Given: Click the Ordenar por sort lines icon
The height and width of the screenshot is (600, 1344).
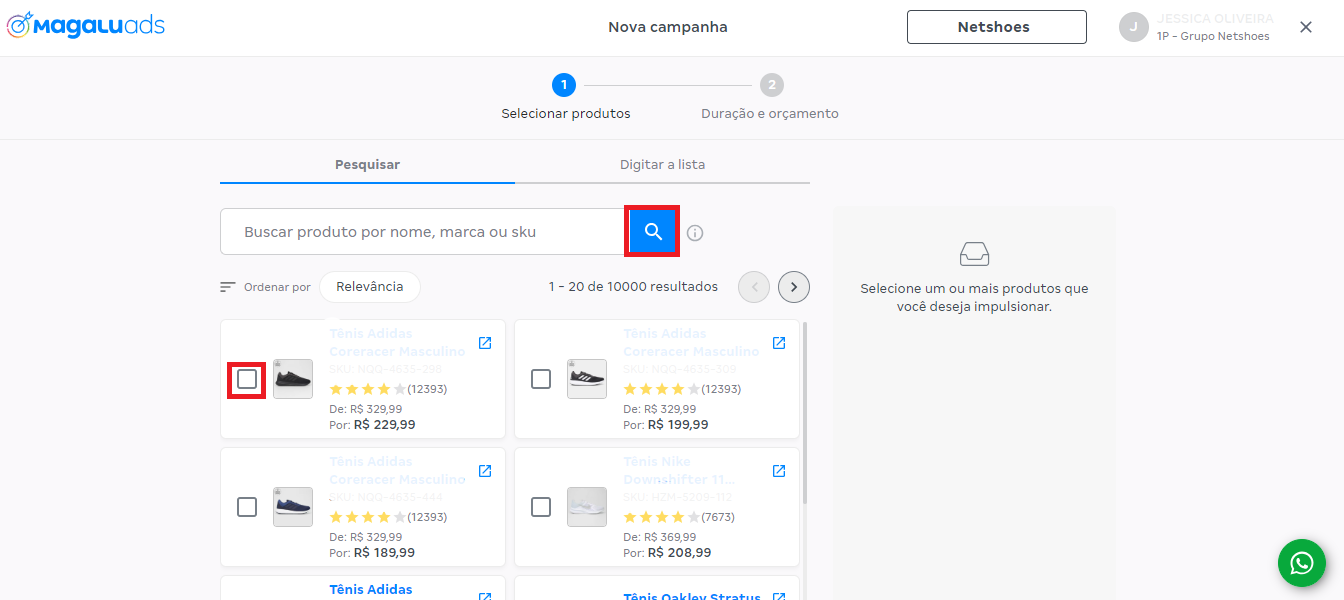Looking at the screenshot, I should pos(228,287).
